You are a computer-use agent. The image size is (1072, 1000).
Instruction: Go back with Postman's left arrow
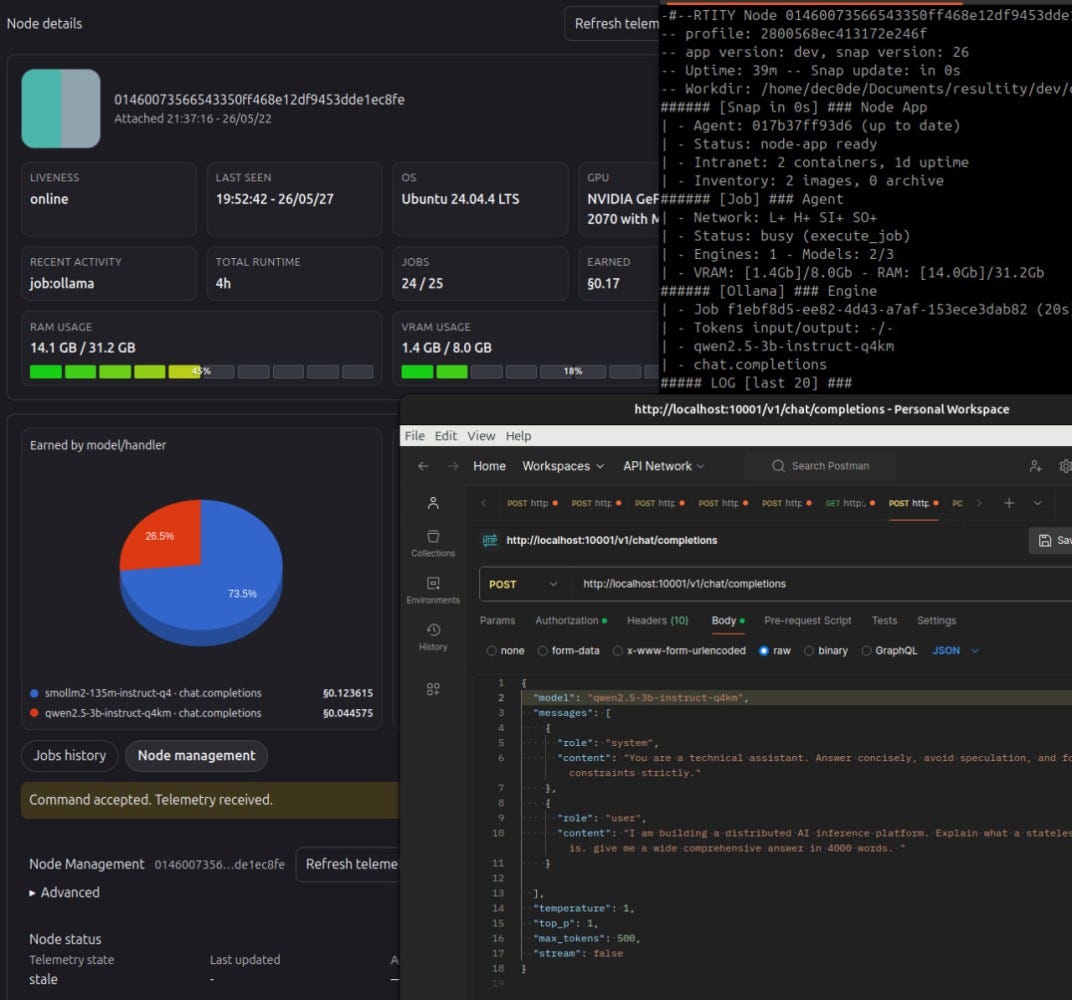[x=423, y=466]
